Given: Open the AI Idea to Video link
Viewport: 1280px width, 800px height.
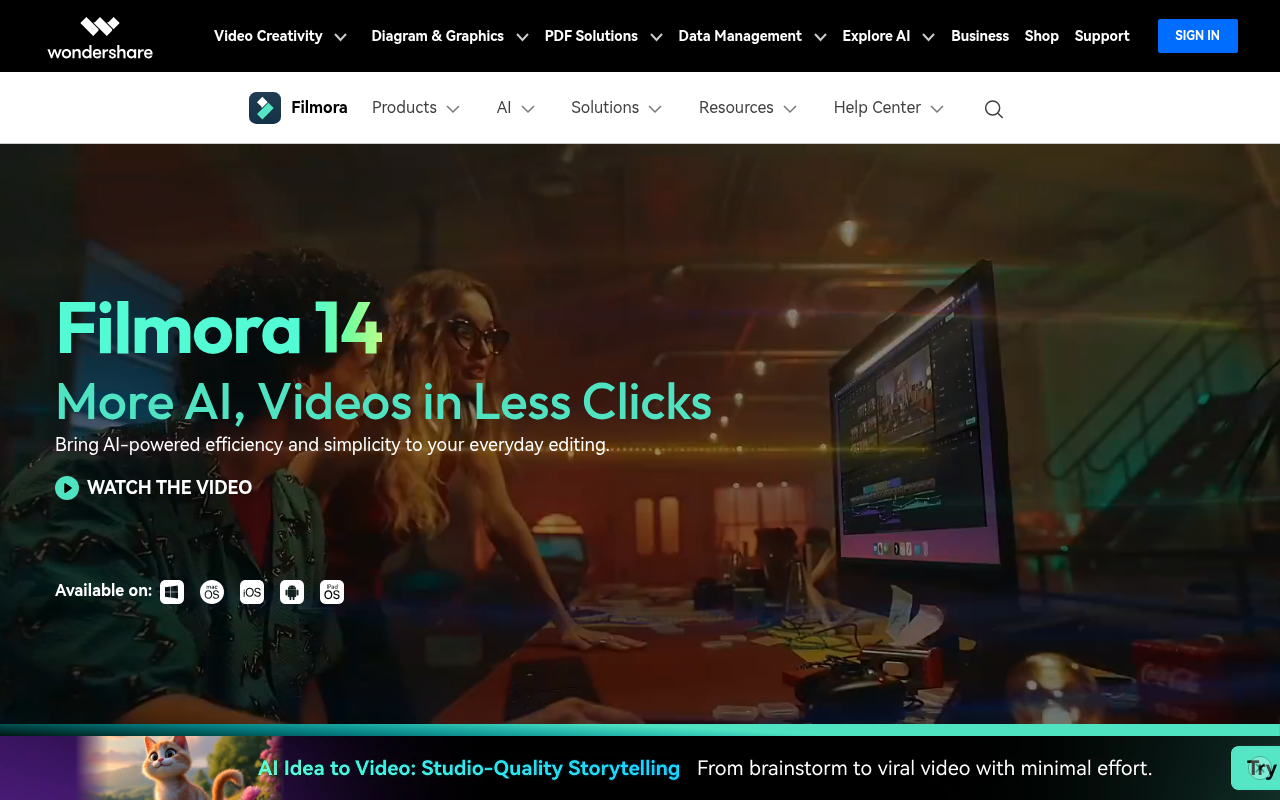Looking at the screenshot, I should [x=469, y=768].
